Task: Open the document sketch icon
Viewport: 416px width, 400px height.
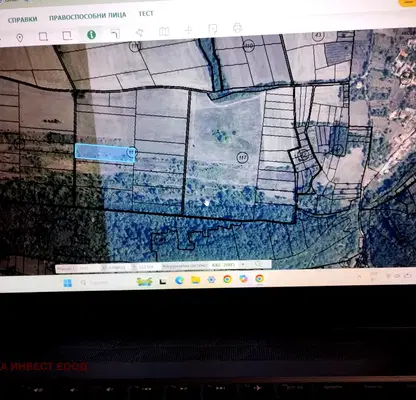Action: [x=213, y=29]
